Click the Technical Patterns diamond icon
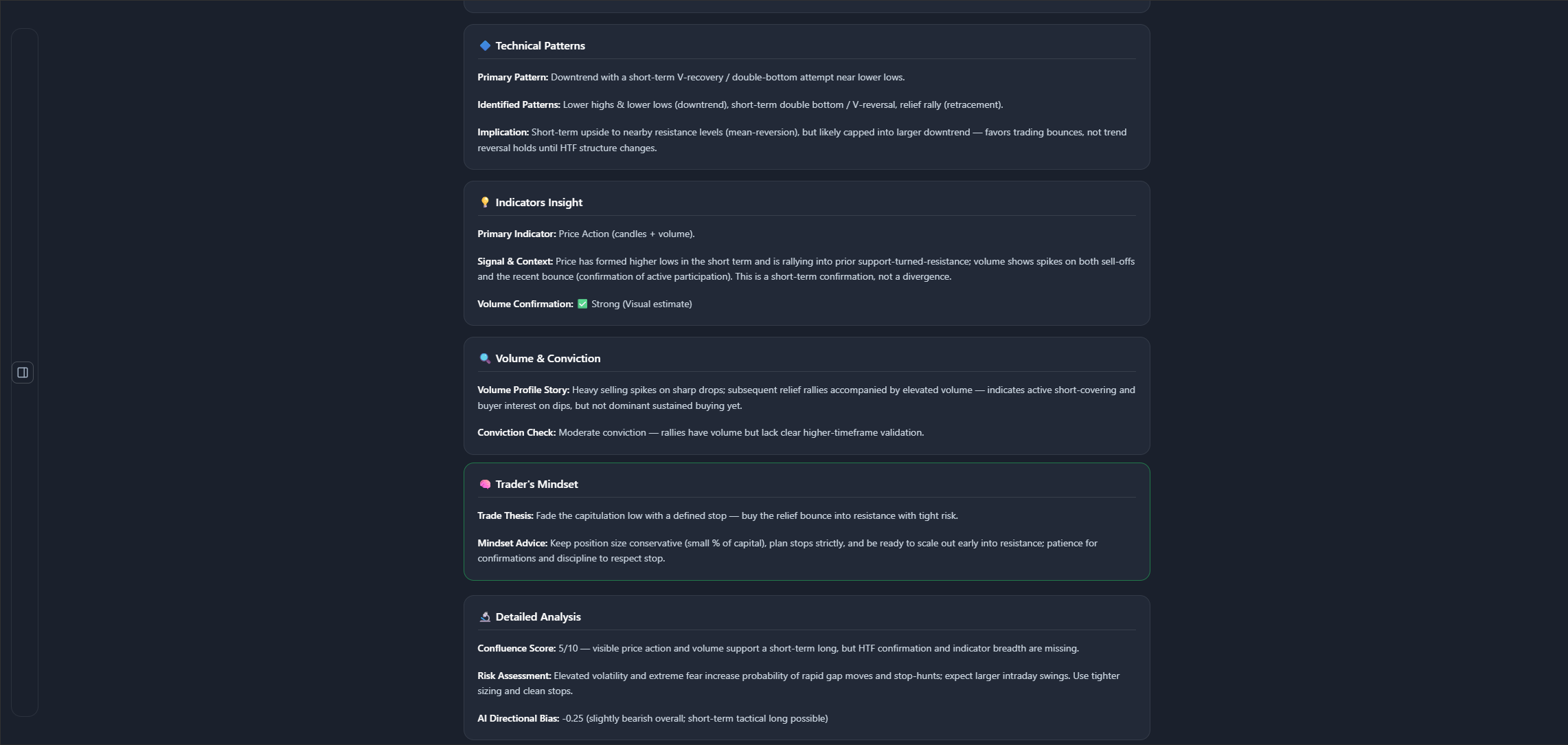The image size is (1568, 745). point(485,45)
